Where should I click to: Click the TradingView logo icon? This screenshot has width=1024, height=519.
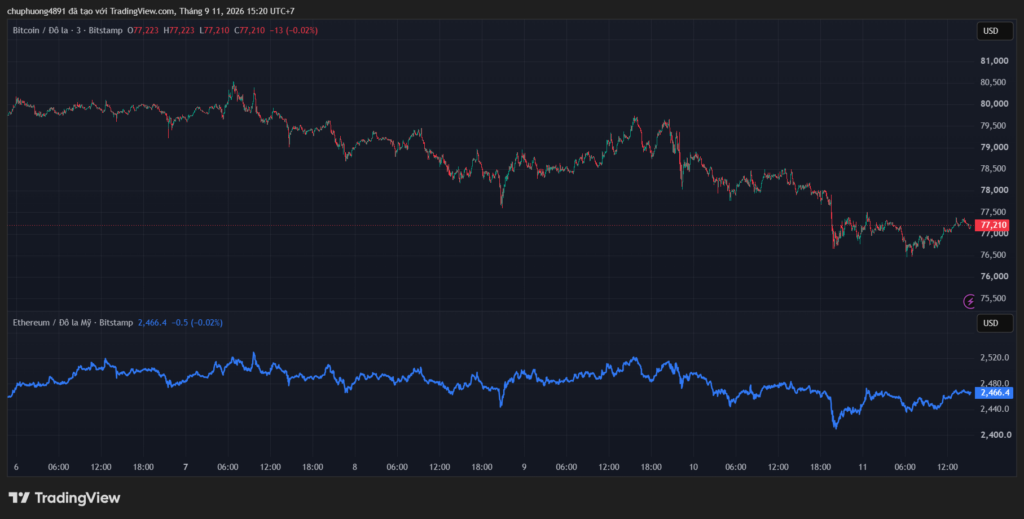click(19, 498)
